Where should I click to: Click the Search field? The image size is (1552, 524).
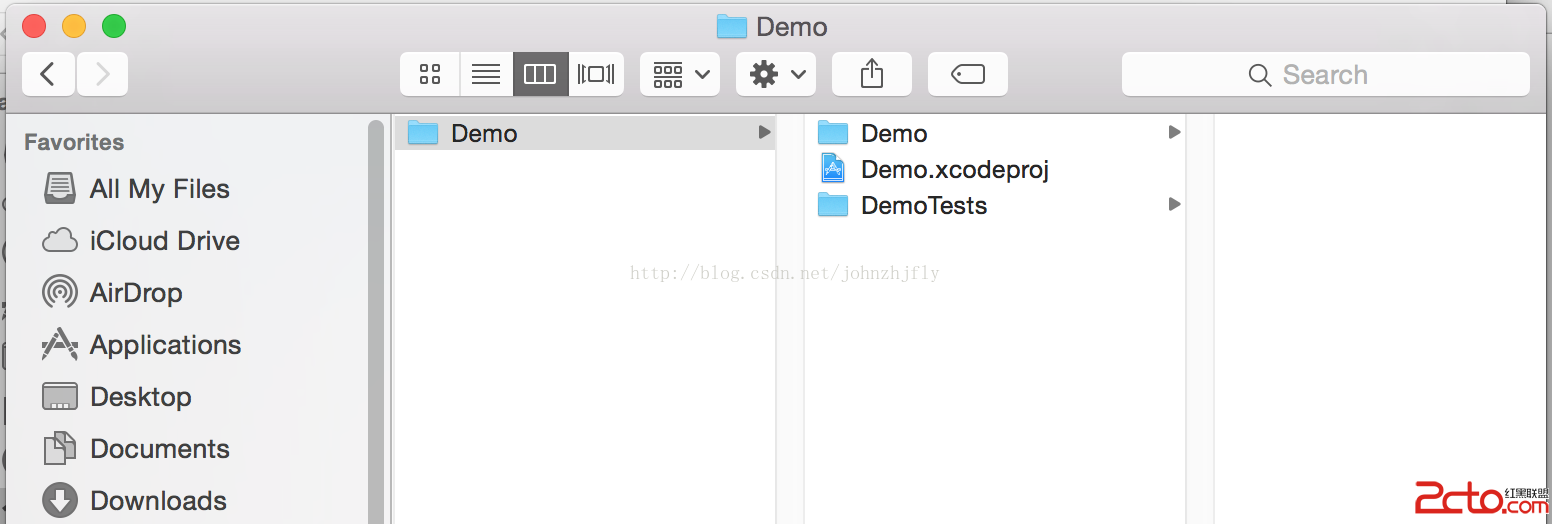pyautogui.click(x=1326, y=74)
